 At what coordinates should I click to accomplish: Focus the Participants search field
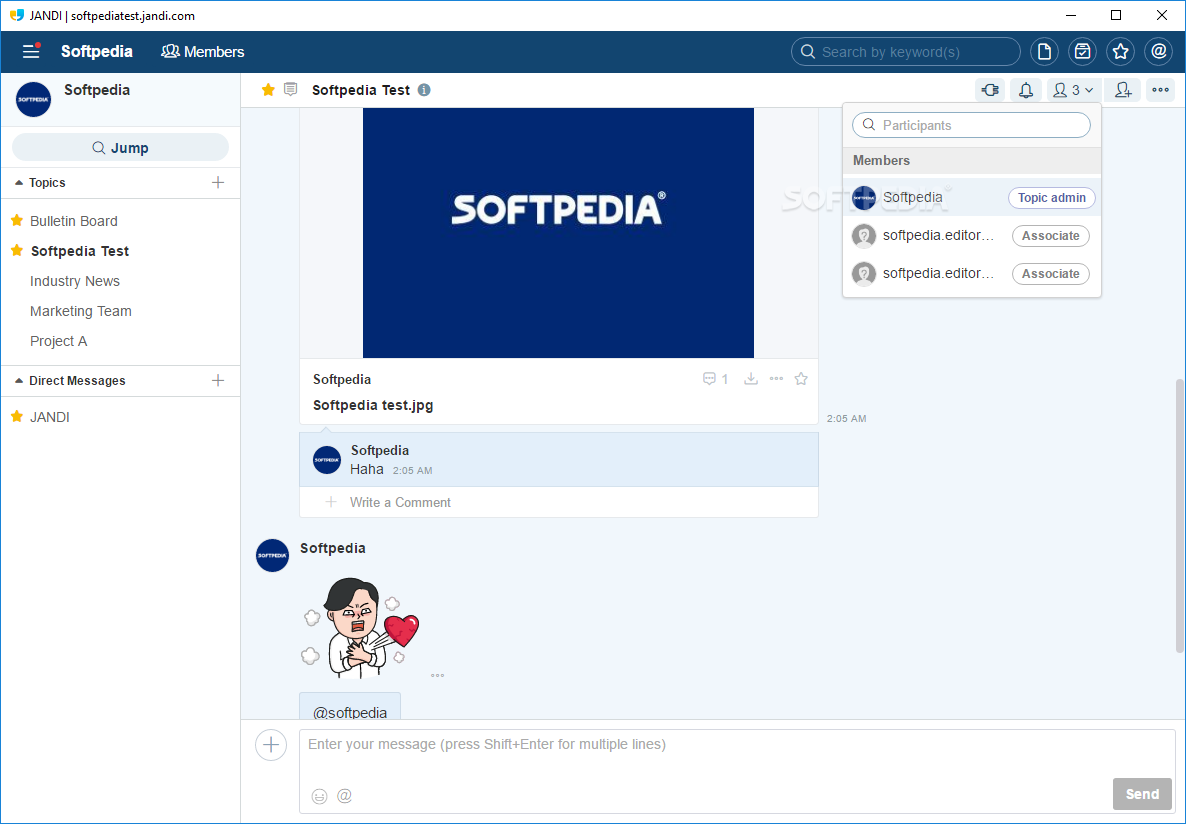tap(971, 125)
